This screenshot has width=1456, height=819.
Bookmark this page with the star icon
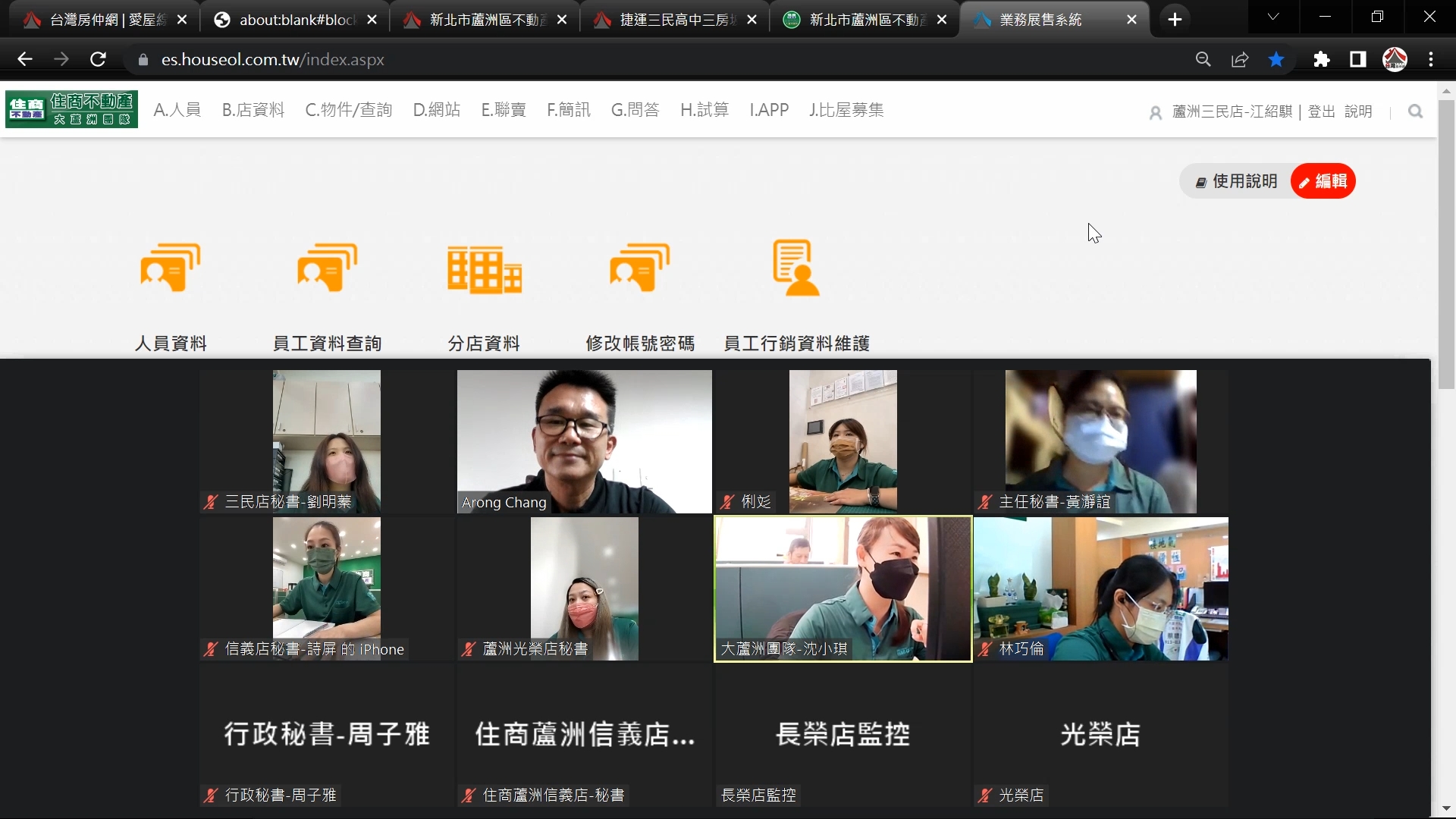(1276, 59)
